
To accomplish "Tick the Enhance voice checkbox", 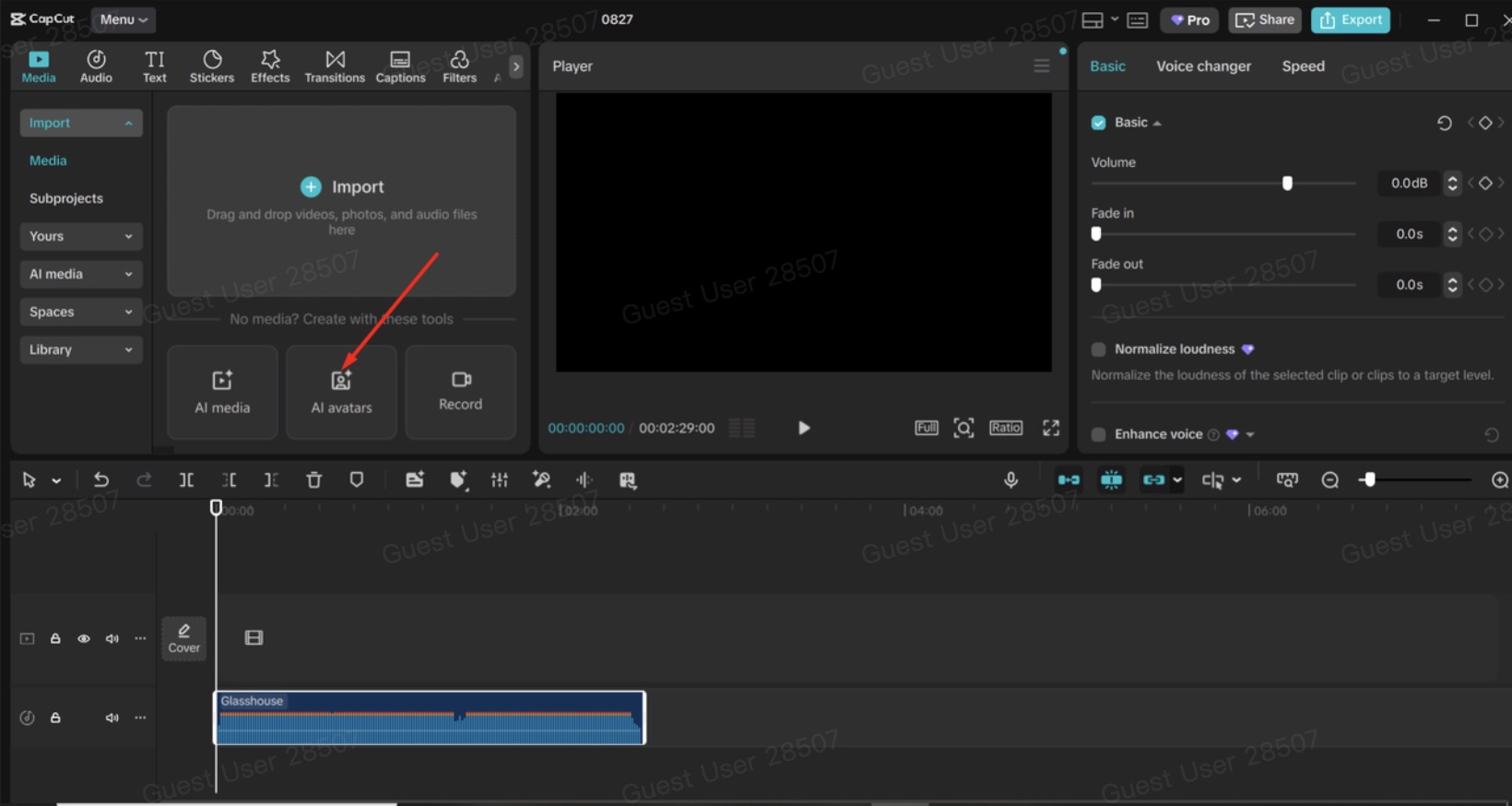I will click(x=1098, y=434).
